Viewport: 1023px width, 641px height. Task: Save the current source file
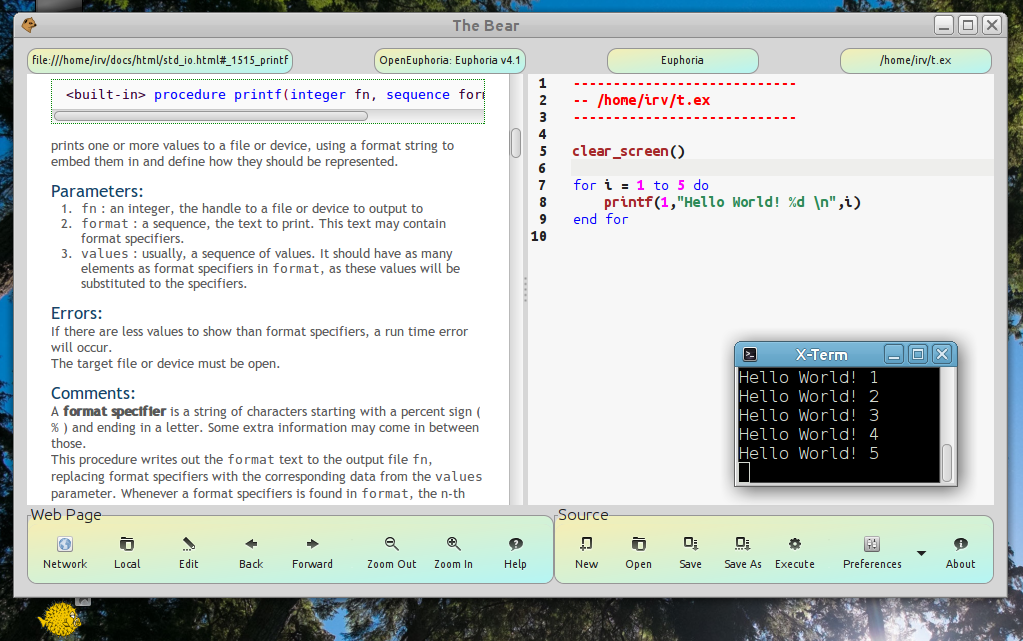(691, 545)
